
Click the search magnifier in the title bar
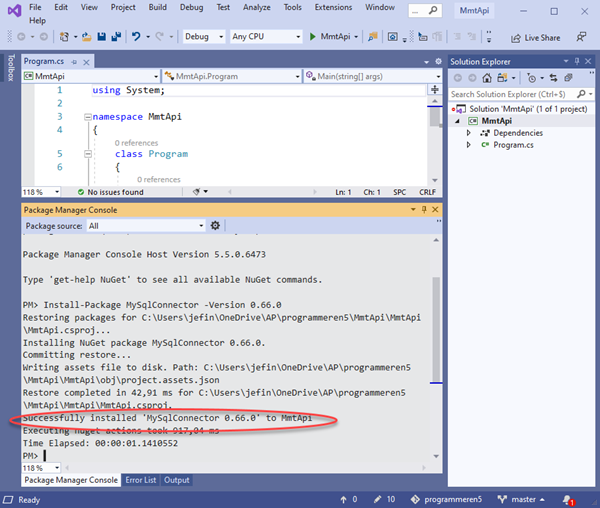click(433, 10)
